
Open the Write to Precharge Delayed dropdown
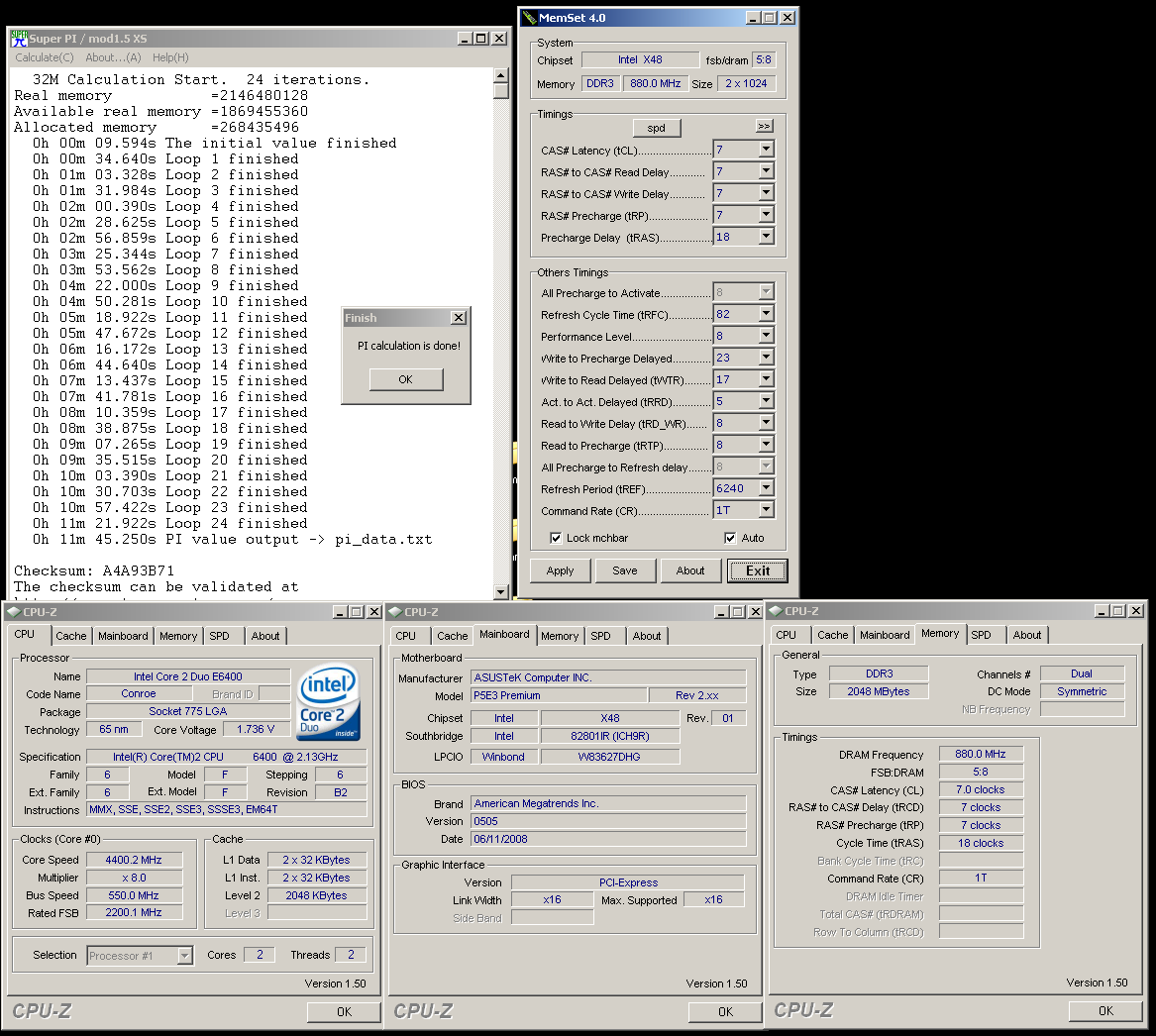tap(766, 358)
